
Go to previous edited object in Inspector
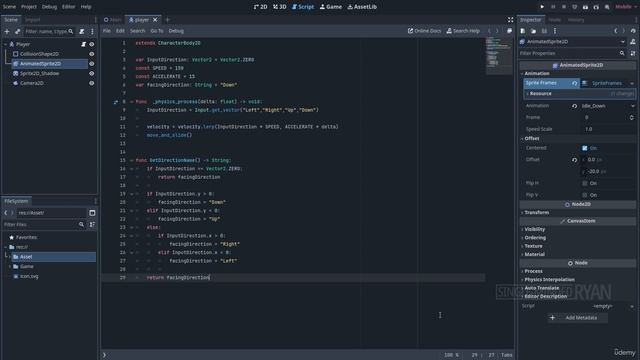click(616, 31)
